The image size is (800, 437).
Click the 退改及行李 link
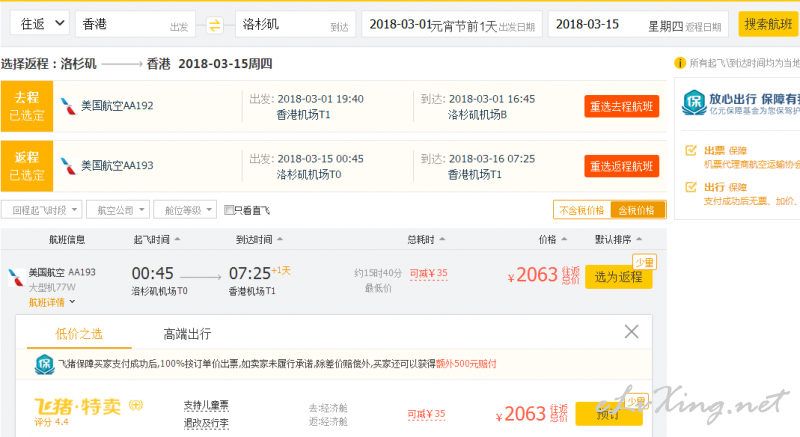tap(206, 423)
